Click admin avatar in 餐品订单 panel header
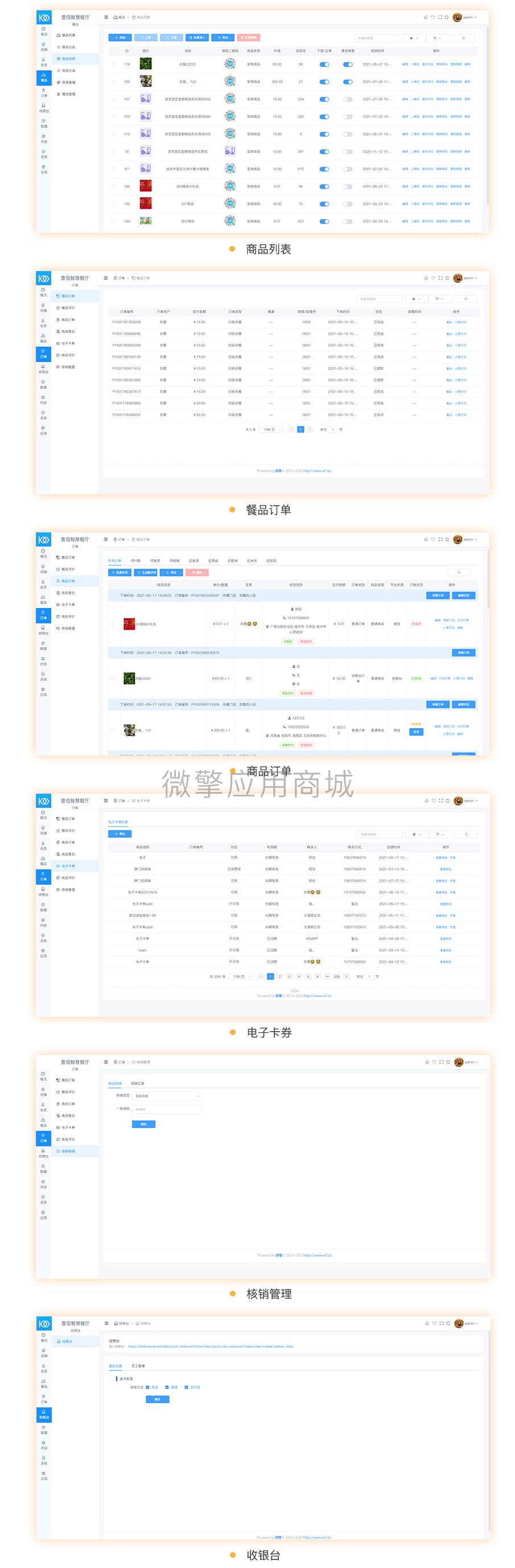515x1568 pixels. coord(457,278)
